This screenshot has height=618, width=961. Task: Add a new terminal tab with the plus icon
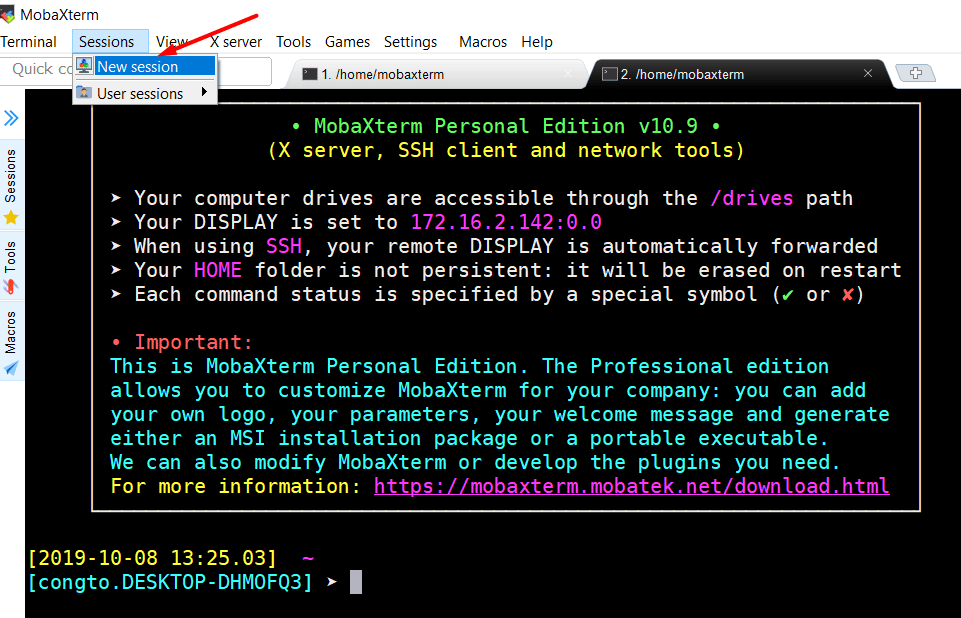click(916, 73)
